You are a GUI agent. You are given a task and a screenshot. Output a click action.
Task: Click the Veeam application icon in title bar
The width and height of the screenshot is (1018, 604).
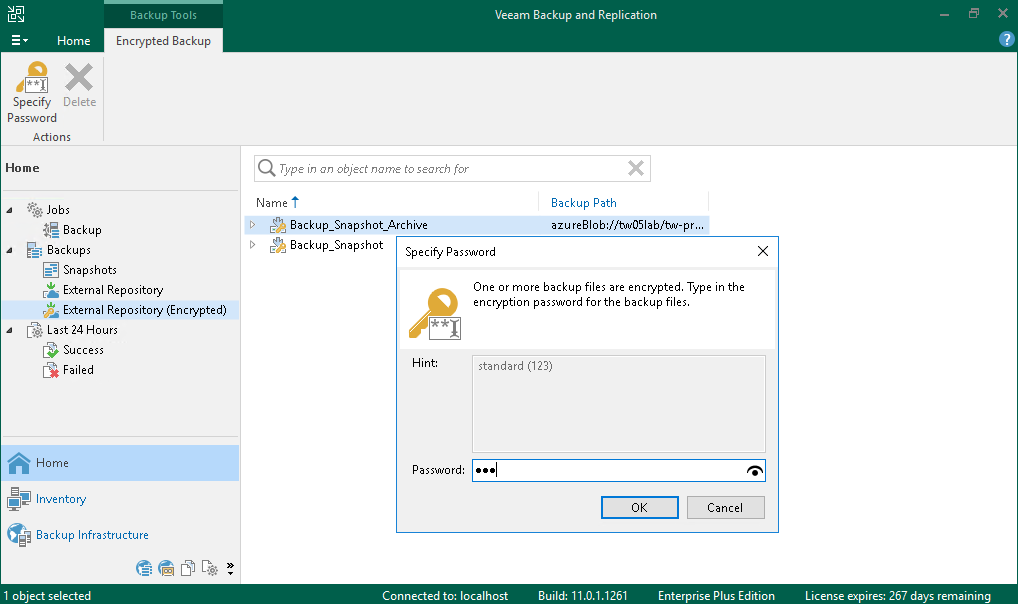[x=16, y=14]
